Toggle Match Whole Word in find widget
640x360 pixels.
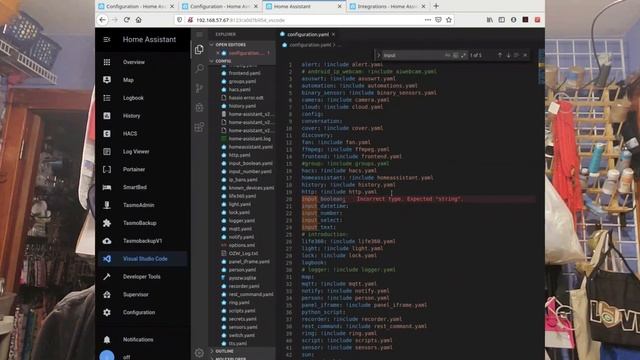coord(456,55)
